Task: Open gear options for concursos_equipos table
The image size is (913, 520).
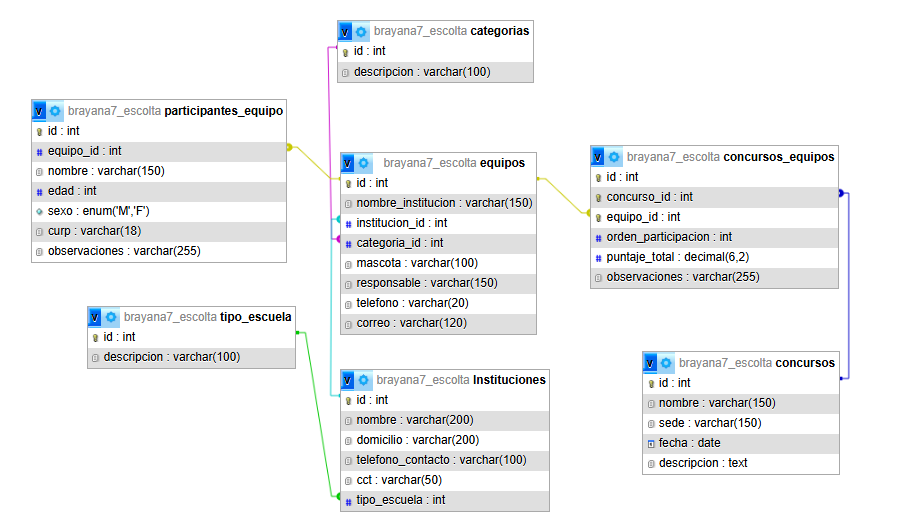Action: [x=615, y=157]
